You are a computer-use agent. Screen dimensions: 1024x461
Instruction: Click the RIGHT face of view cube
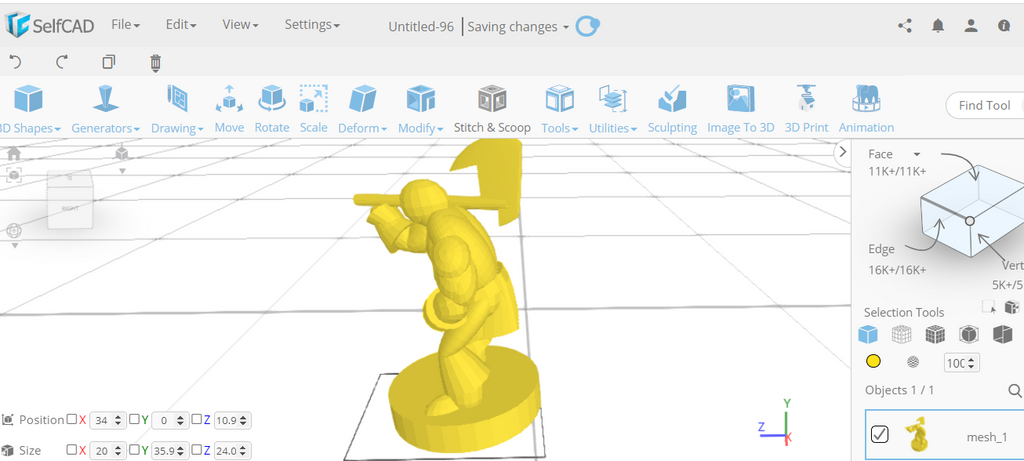click(70, 208)
